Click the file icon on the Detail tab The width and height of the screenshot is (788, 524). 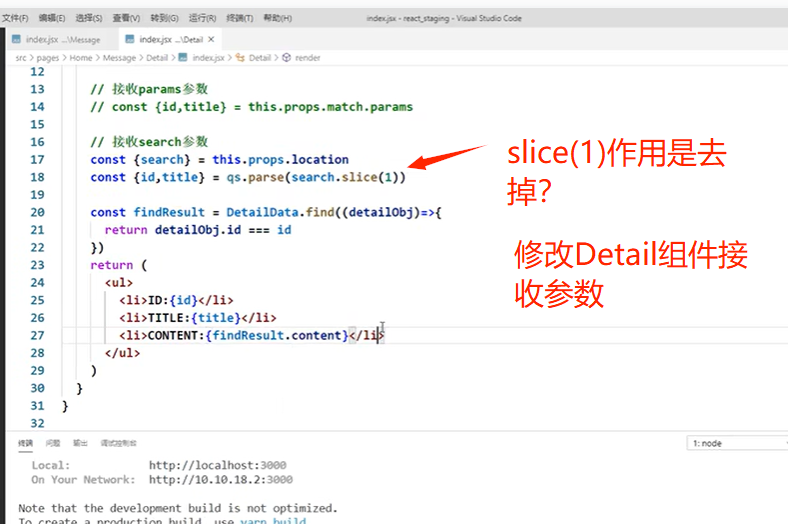point(130,39)
